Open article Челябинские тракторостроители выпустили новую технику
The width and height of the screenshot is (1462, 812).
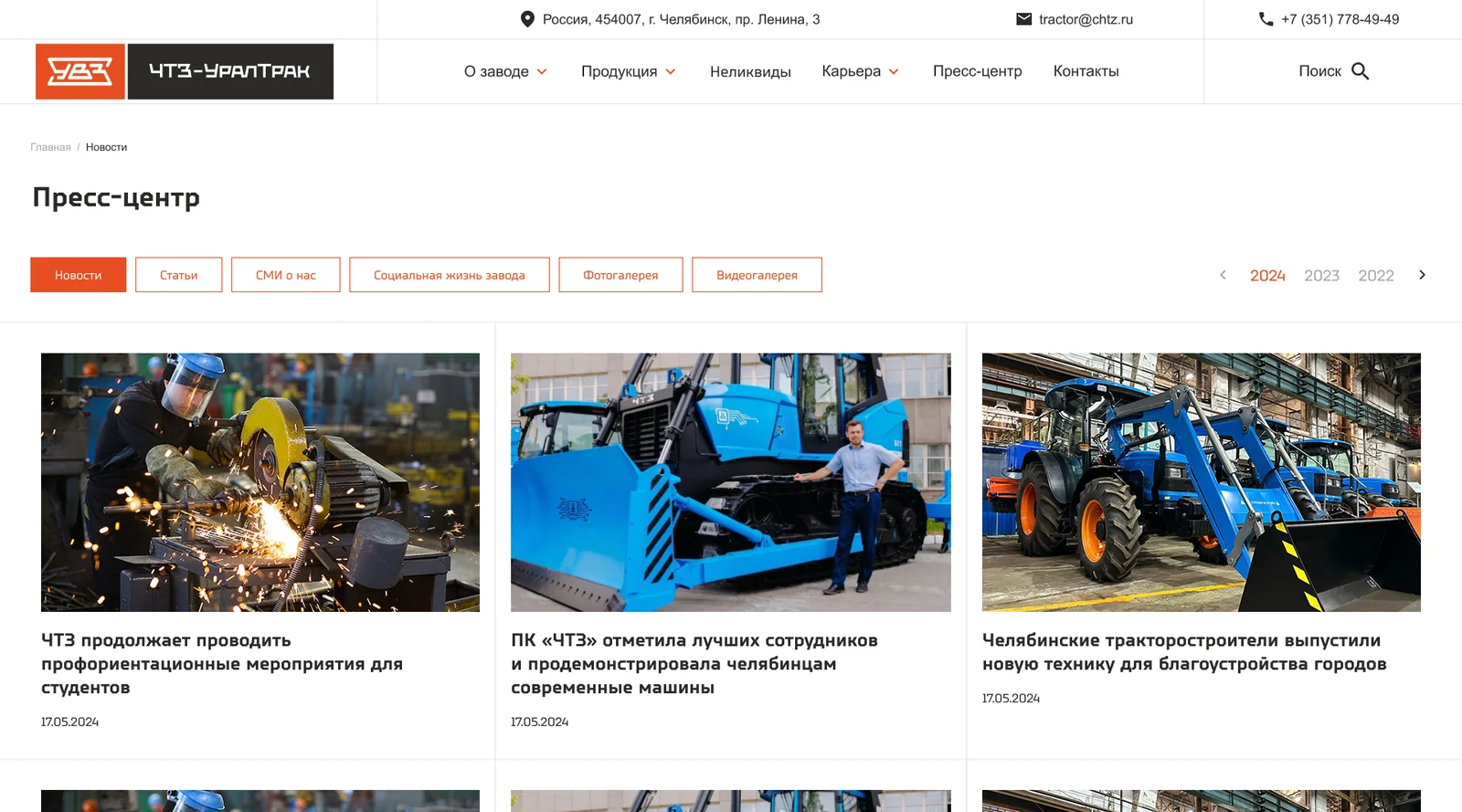1184,652
